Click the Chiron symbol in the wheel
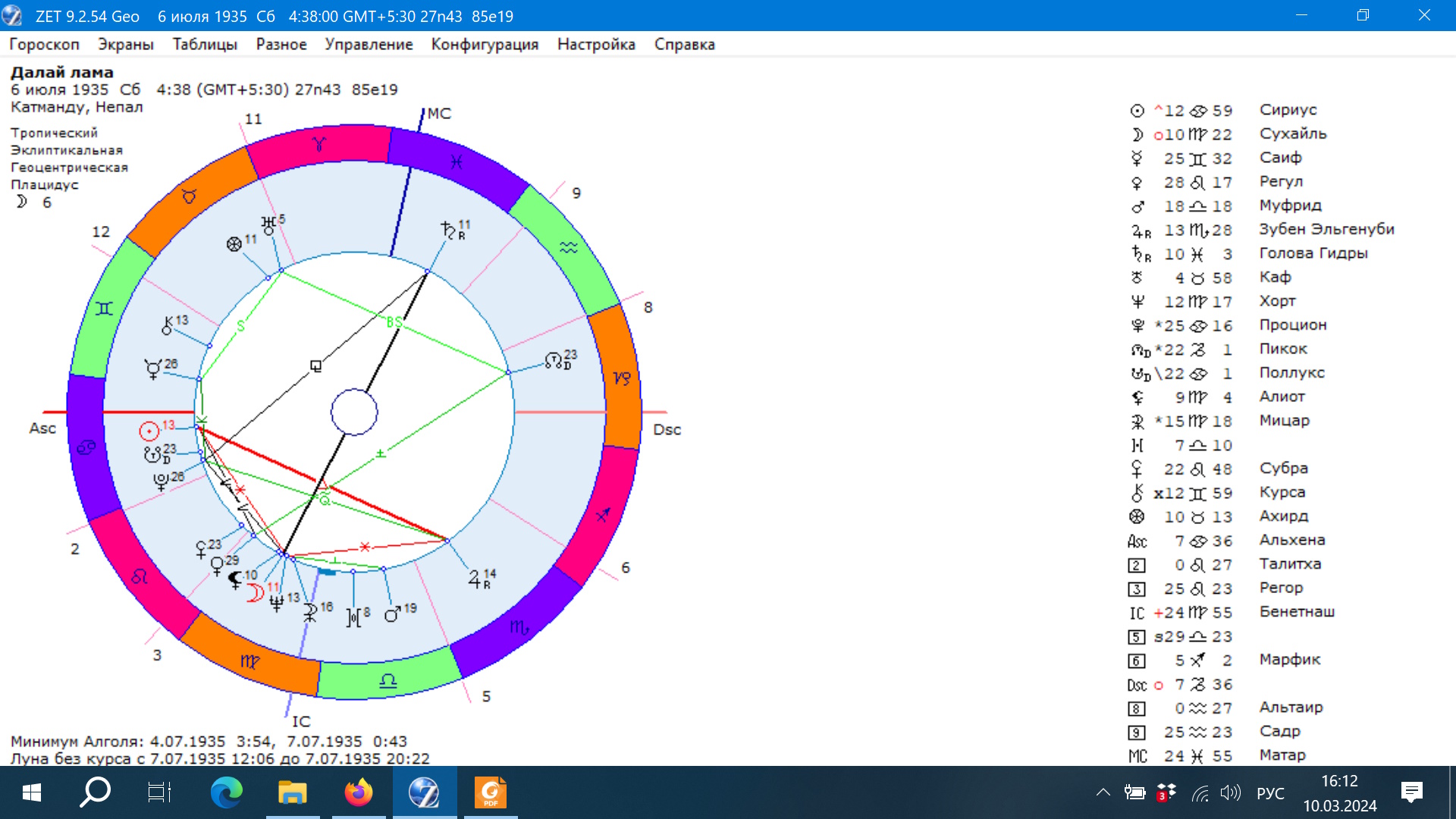 (168, 327)
